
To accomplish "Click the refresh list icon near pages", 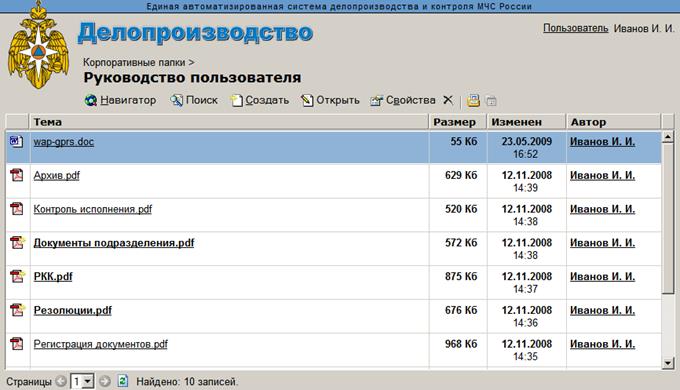I will pos(123,381).
